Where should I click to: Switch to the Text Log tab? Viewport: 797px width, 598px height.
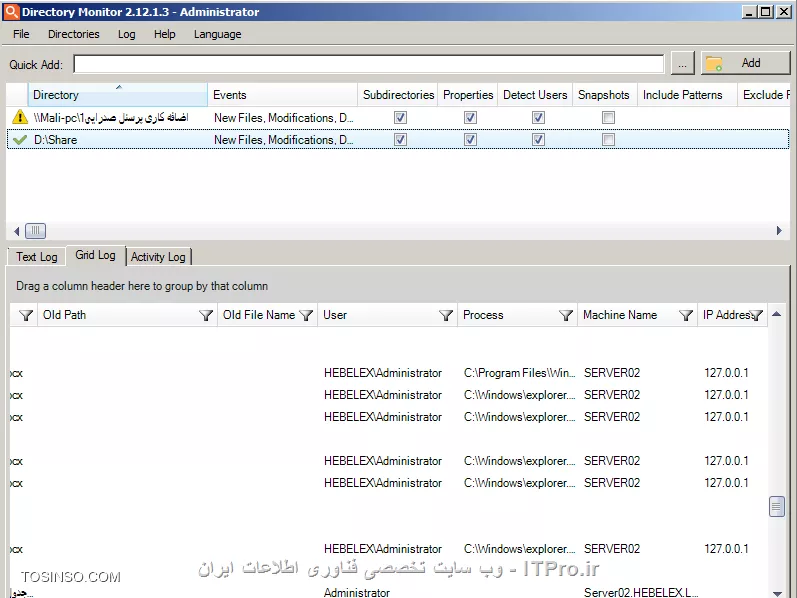37,257
